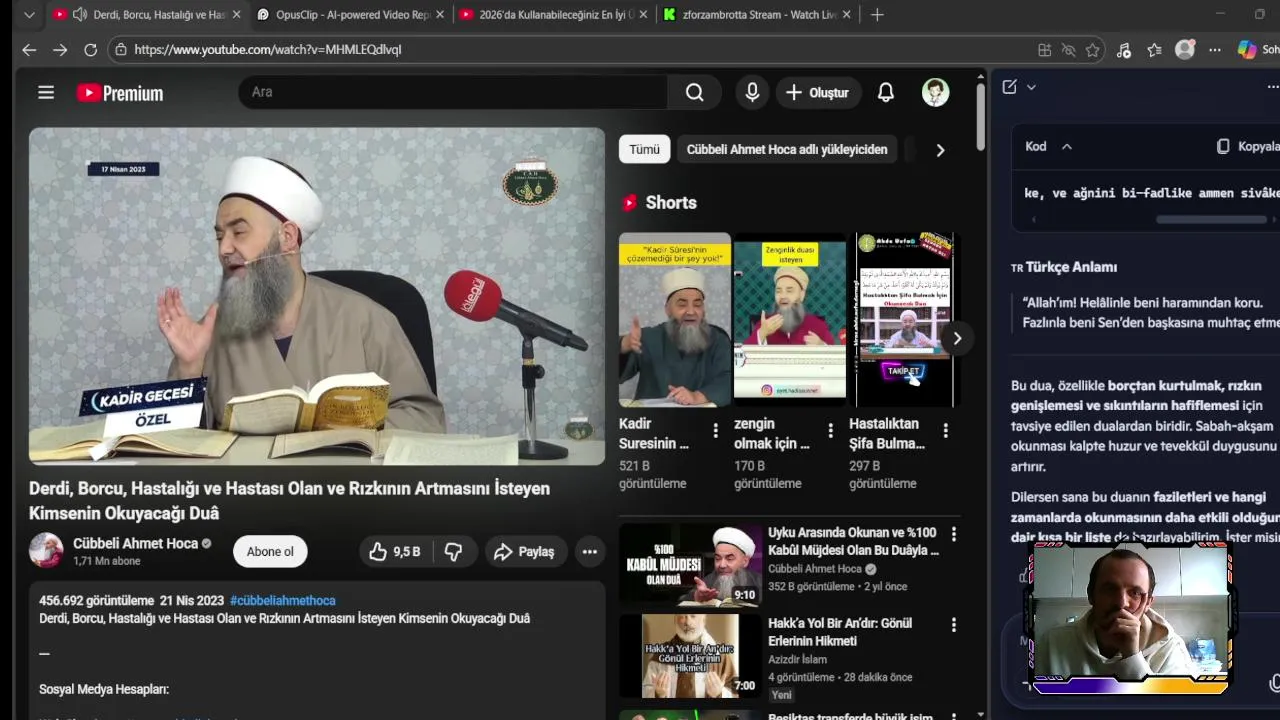Open the account avatar menu
1280x720 pixels.
935,92
